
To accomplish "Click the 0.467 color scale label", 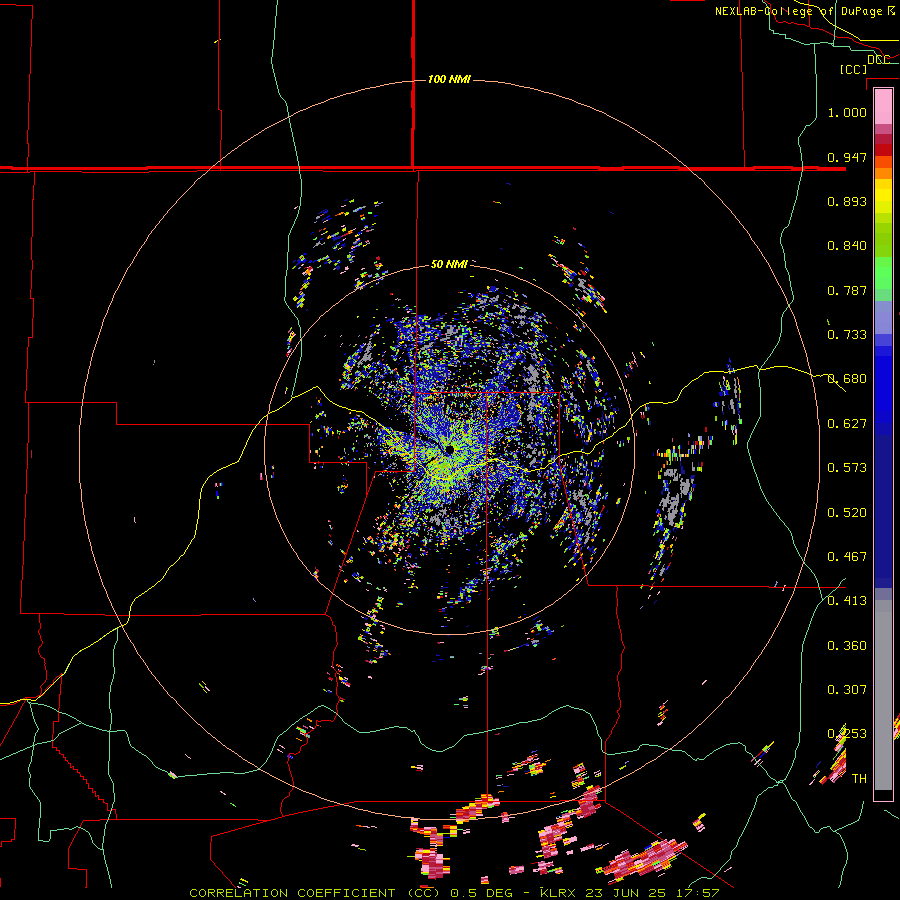I will click(847, 557).
